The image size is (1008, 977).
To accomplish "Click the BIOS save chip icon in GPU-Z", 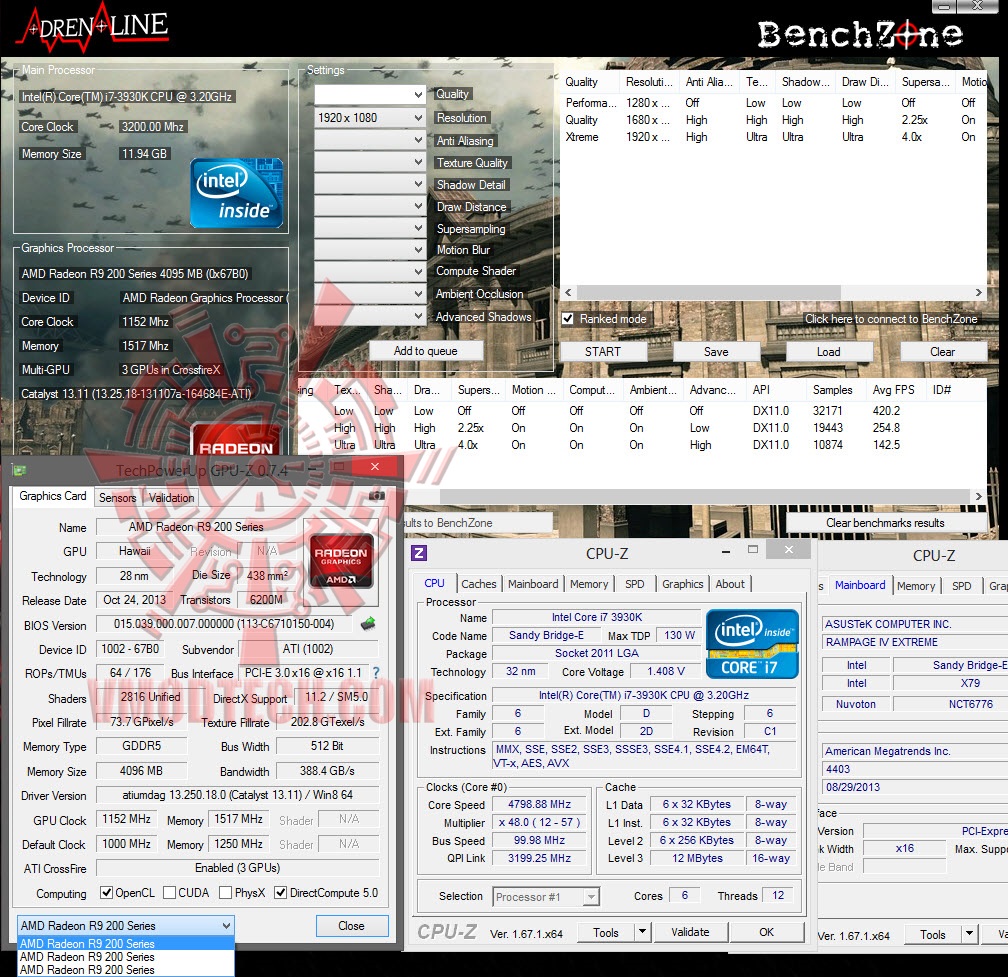I will pos(368,623).
